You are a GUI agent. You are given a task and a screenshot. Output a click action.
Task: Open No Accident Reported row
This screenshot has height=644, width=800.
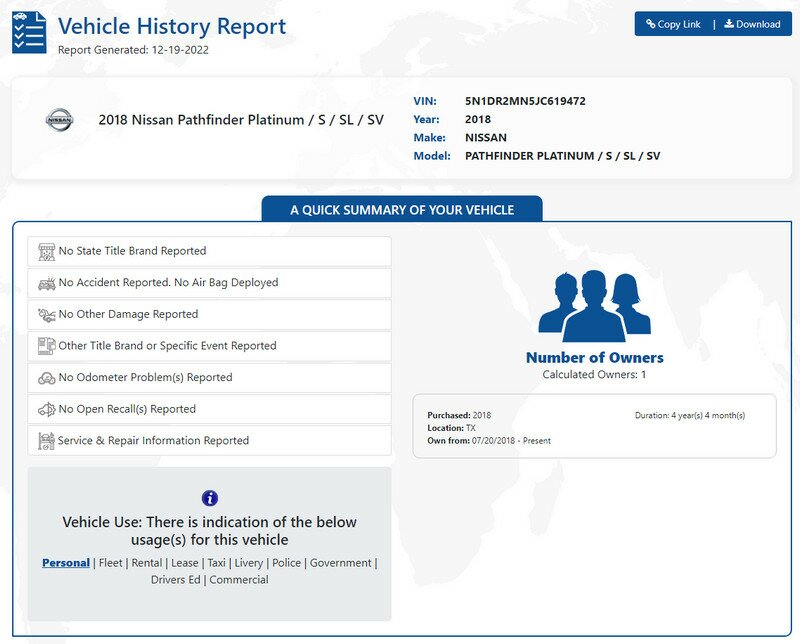pos(210,283)
